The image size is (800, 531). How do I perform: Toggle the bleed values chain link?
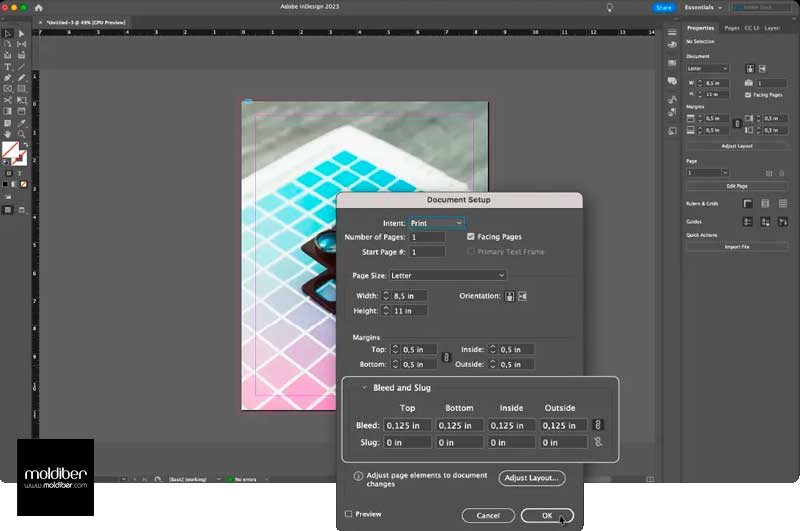(x=598, y=425)
